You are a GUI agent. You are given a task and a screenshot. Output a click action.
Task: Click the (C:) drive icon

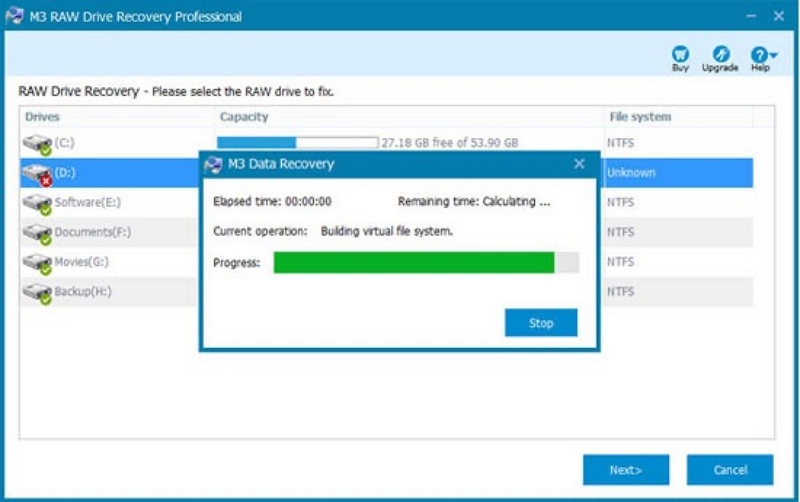pos(37,144)
